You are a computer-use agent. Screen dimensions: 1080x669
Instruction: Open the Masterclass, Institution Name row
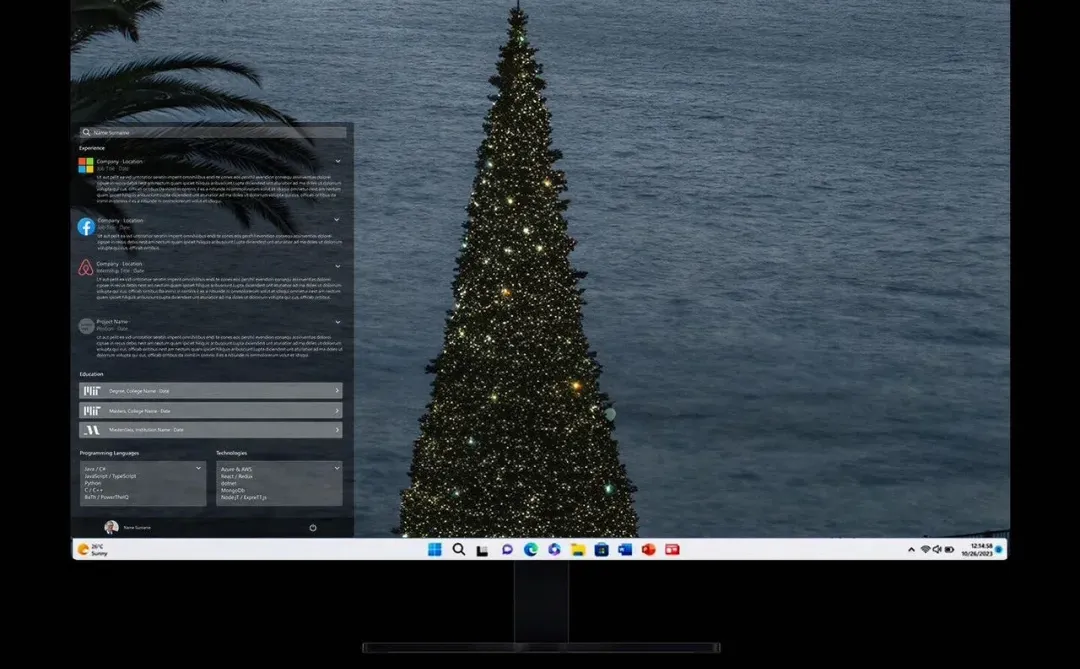point(211,430)
